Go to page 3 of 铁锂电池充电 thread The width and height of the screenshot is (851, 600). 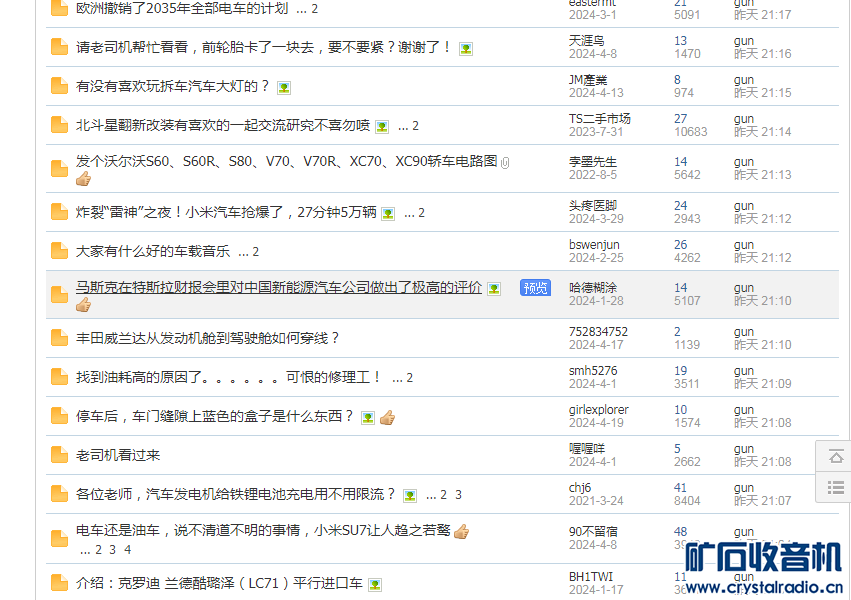(458, 495)
